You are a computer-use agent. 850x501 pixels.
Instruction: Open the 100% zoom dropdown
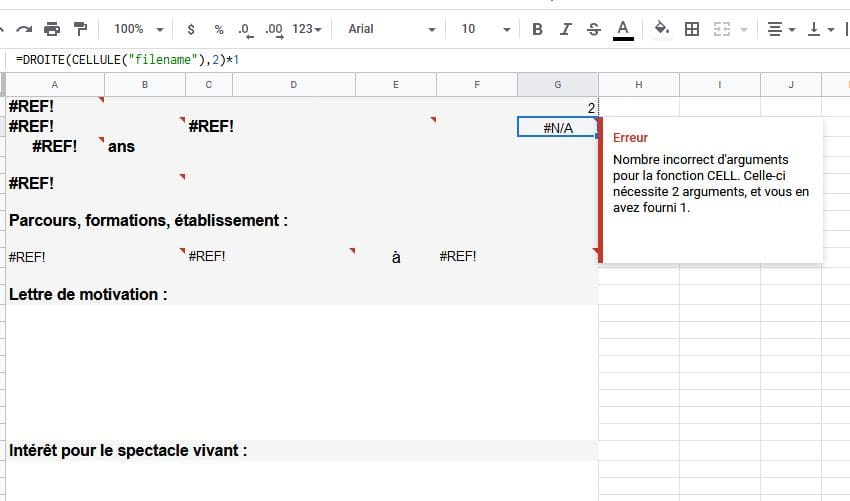[135, 29]
